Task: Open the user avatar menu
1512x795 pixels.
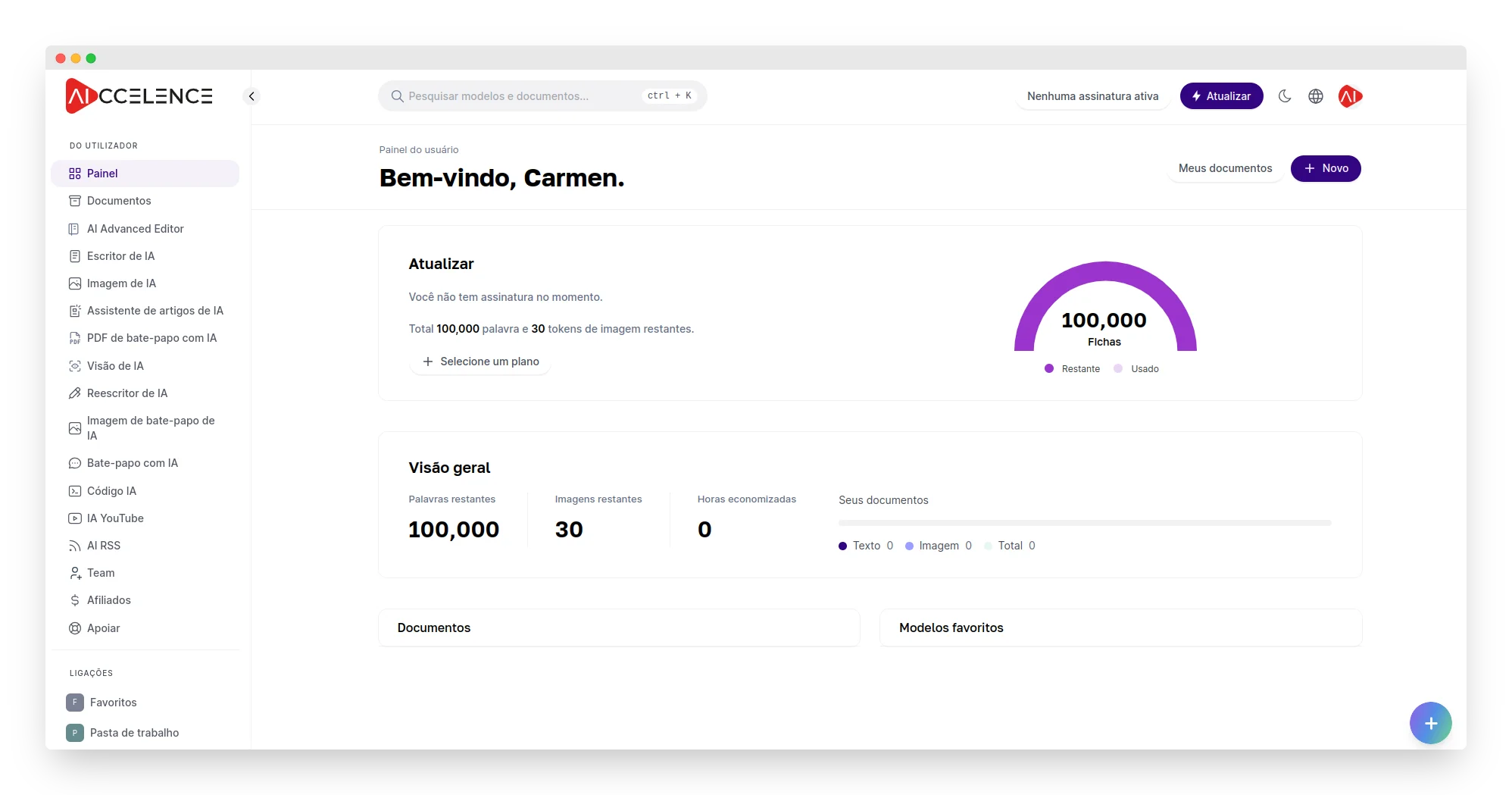Action: (1350, 96)
